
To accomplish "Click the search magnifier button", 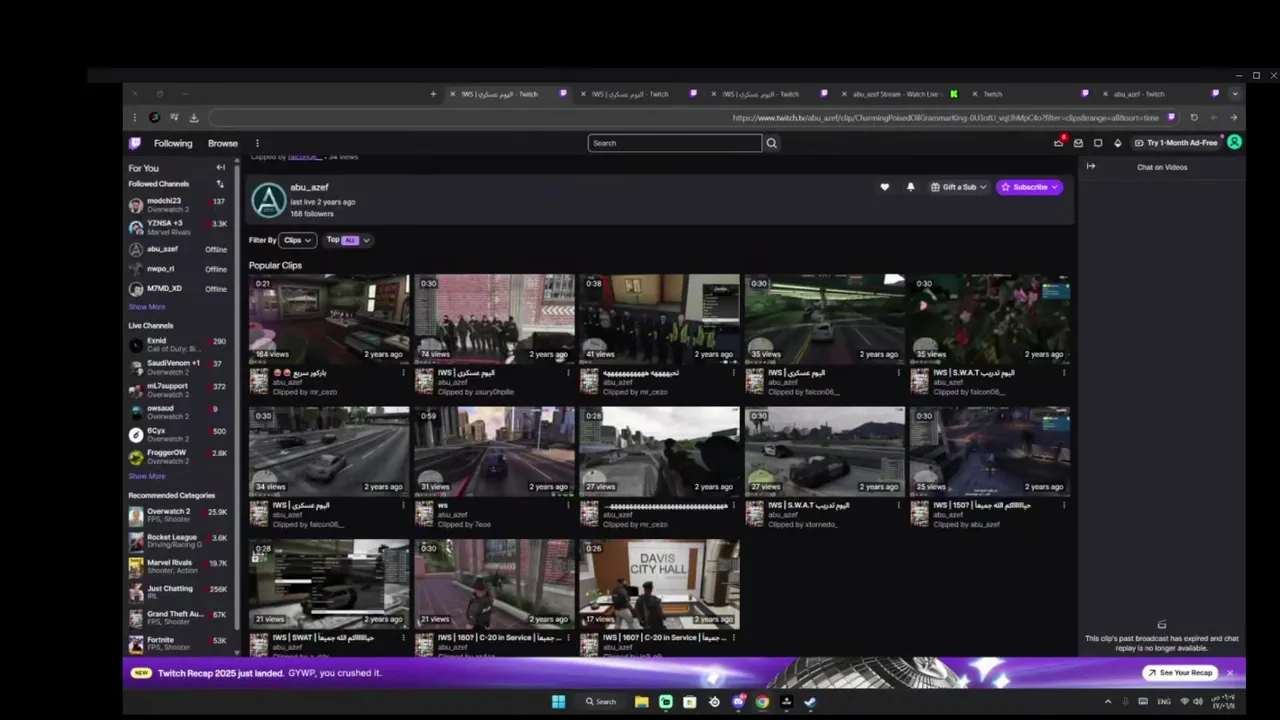I will (x=771, y=143).
